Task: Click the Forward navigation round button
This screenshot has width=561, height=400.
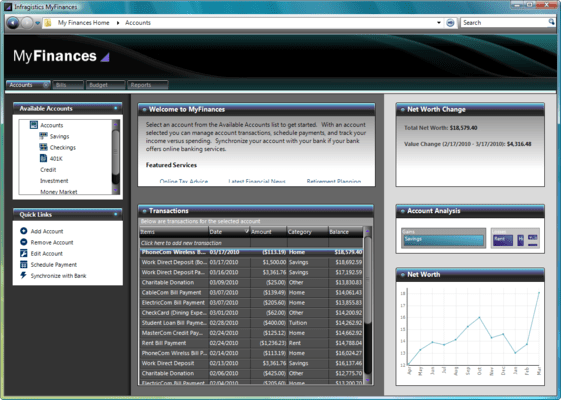Action: pos(27,23)
